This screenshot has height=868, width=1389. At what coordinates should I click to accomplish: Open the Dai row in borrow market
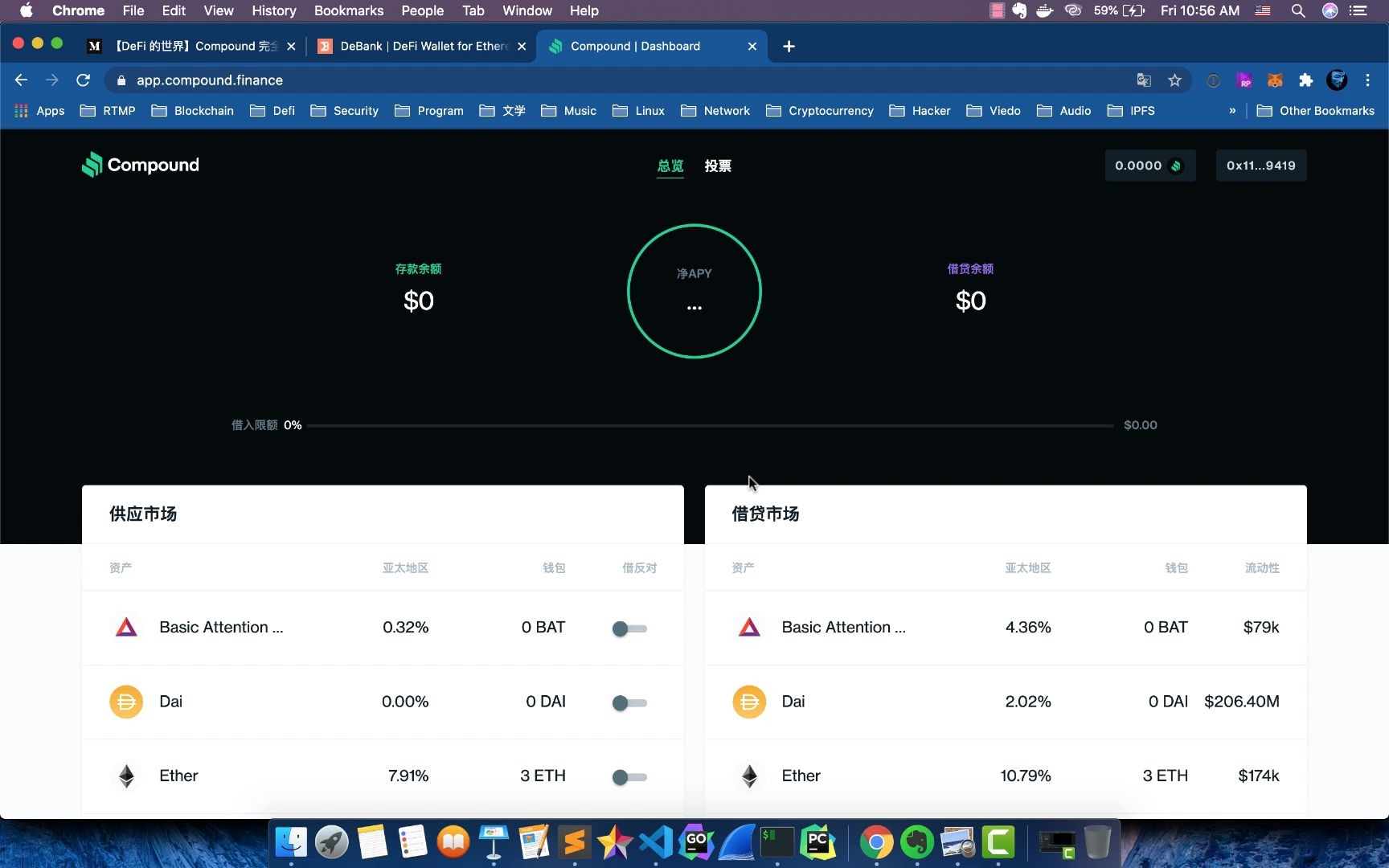tap(1006, 702)
